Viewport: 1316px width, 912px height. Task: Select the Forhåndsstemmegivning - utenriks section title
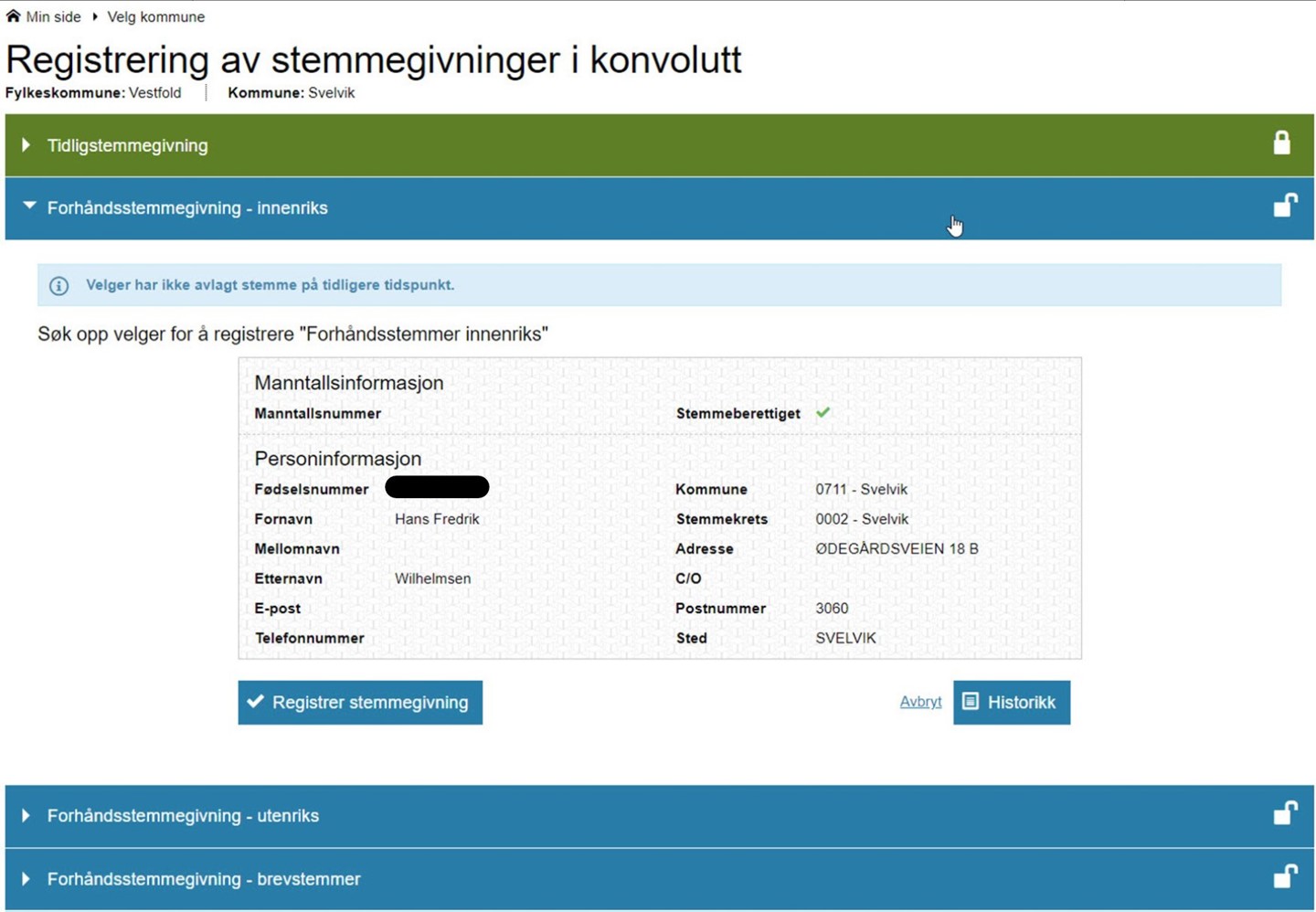(x=183, y=815)
